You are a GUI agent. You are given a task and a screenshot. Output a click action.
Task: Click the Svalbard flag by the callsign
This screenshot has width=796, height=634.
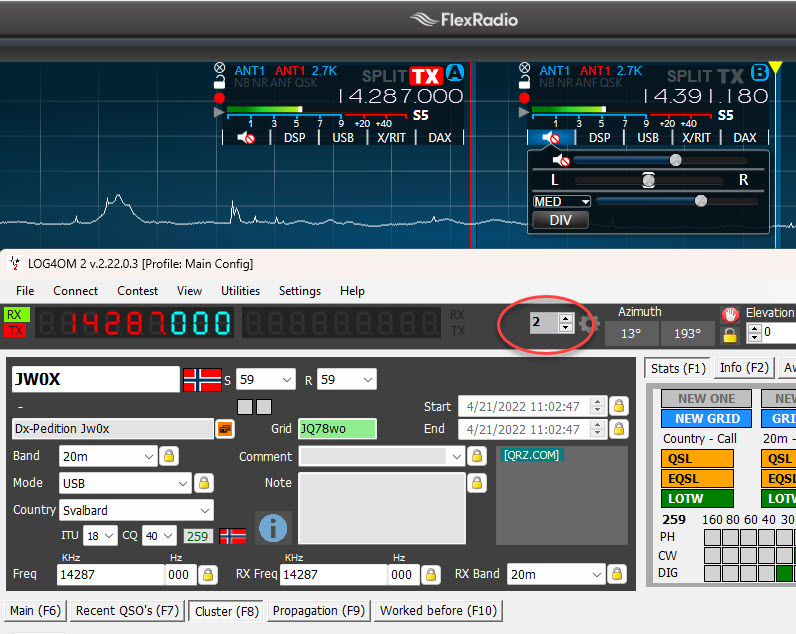pos(202,380)
